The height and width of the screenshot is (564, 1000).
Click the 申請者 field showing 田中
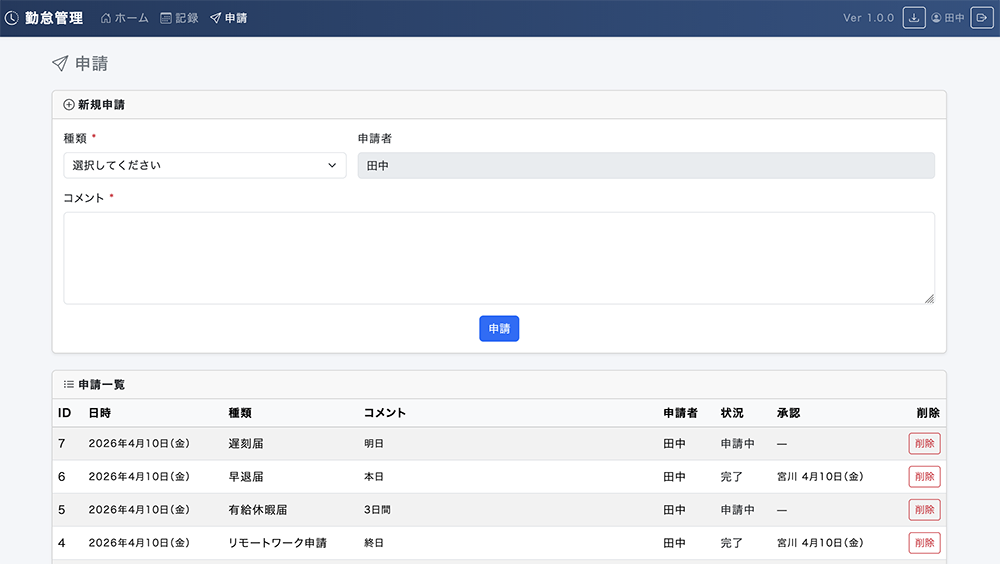646,165
